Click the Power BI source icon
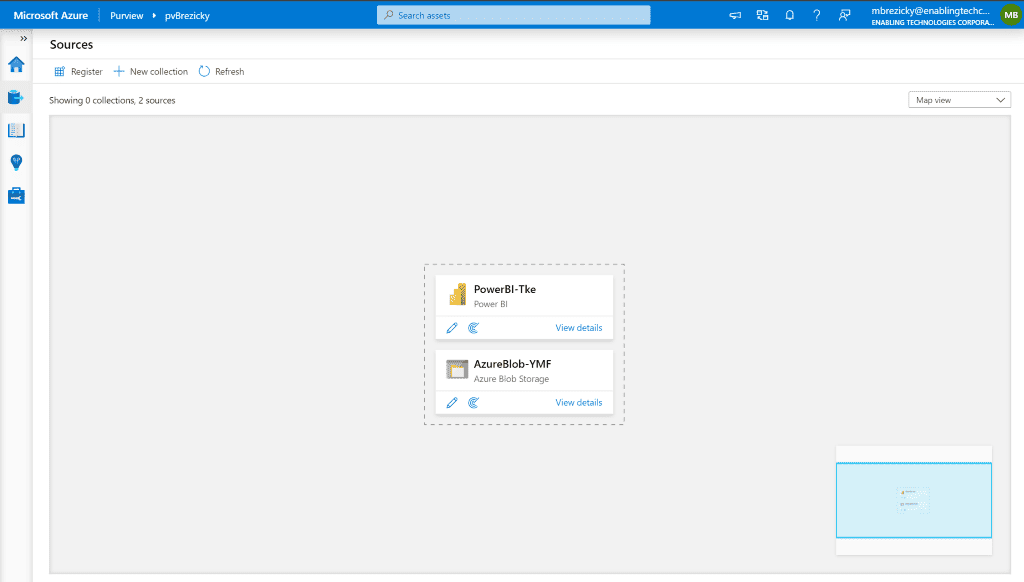This screenshot has width=1024, height=582. (x=457, y=295)
